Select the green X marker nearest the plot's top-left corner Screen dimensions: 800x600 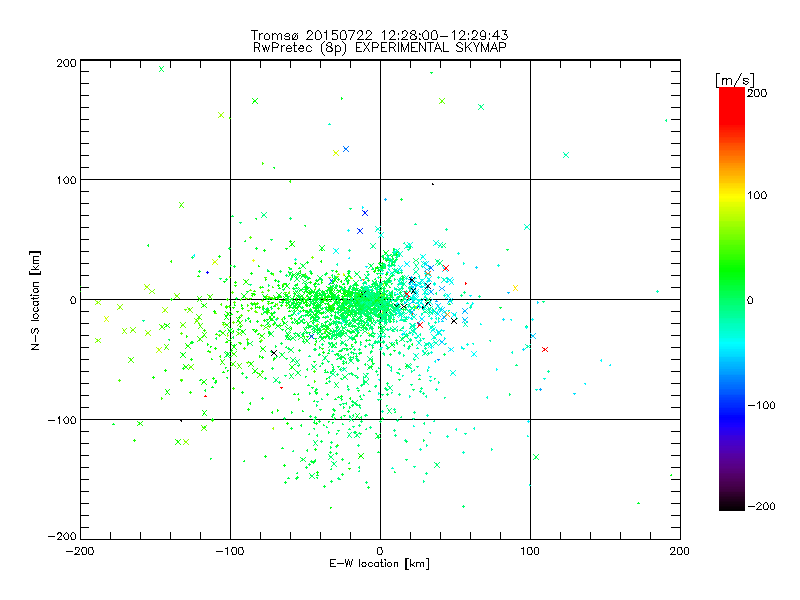[162, 69]
